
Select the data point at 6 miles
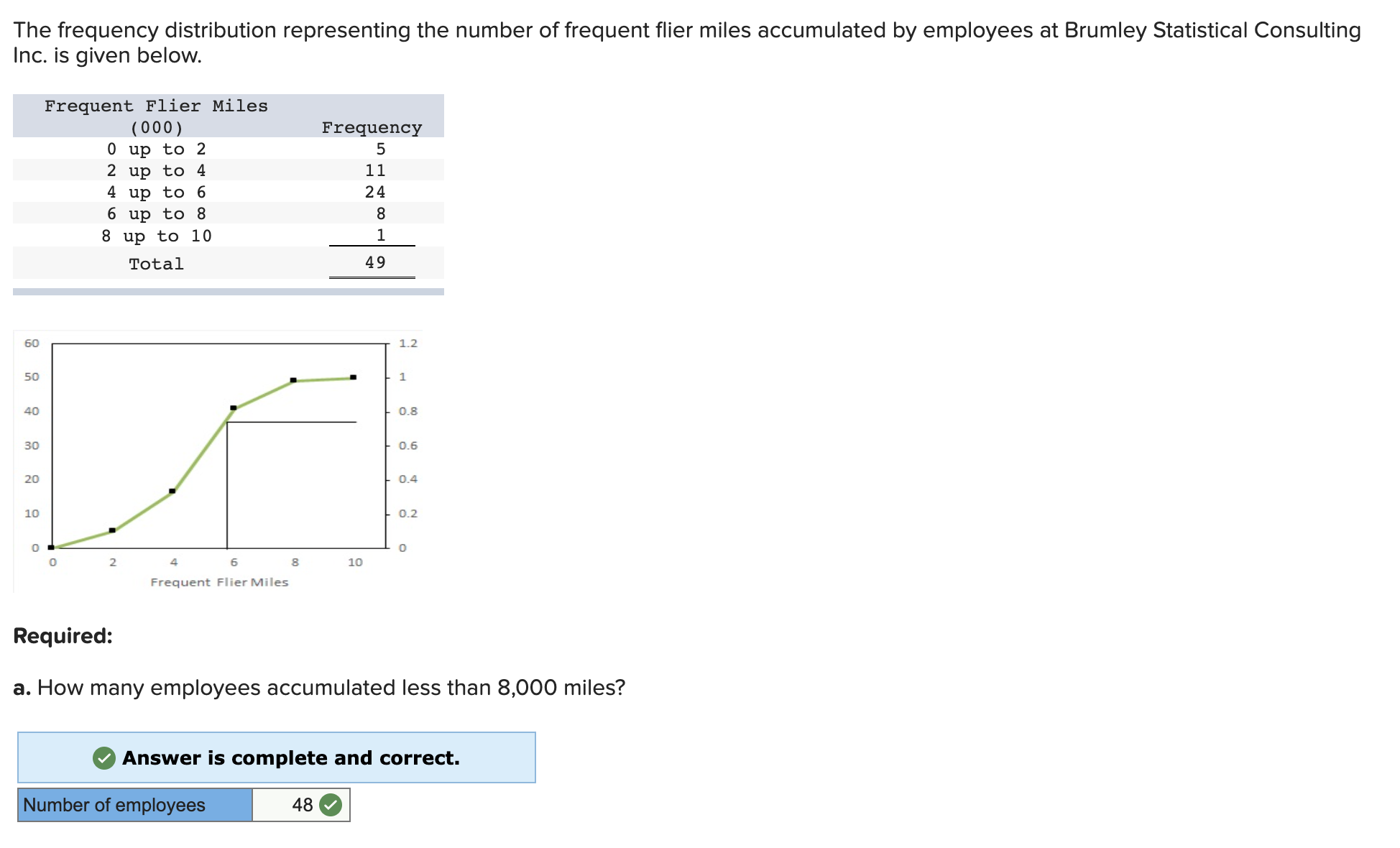tap(233, 407)
